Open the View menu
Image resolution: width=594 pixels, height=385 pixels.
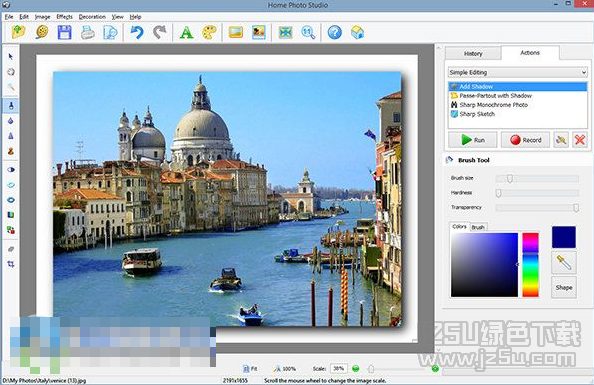click(x=117, y=17)
